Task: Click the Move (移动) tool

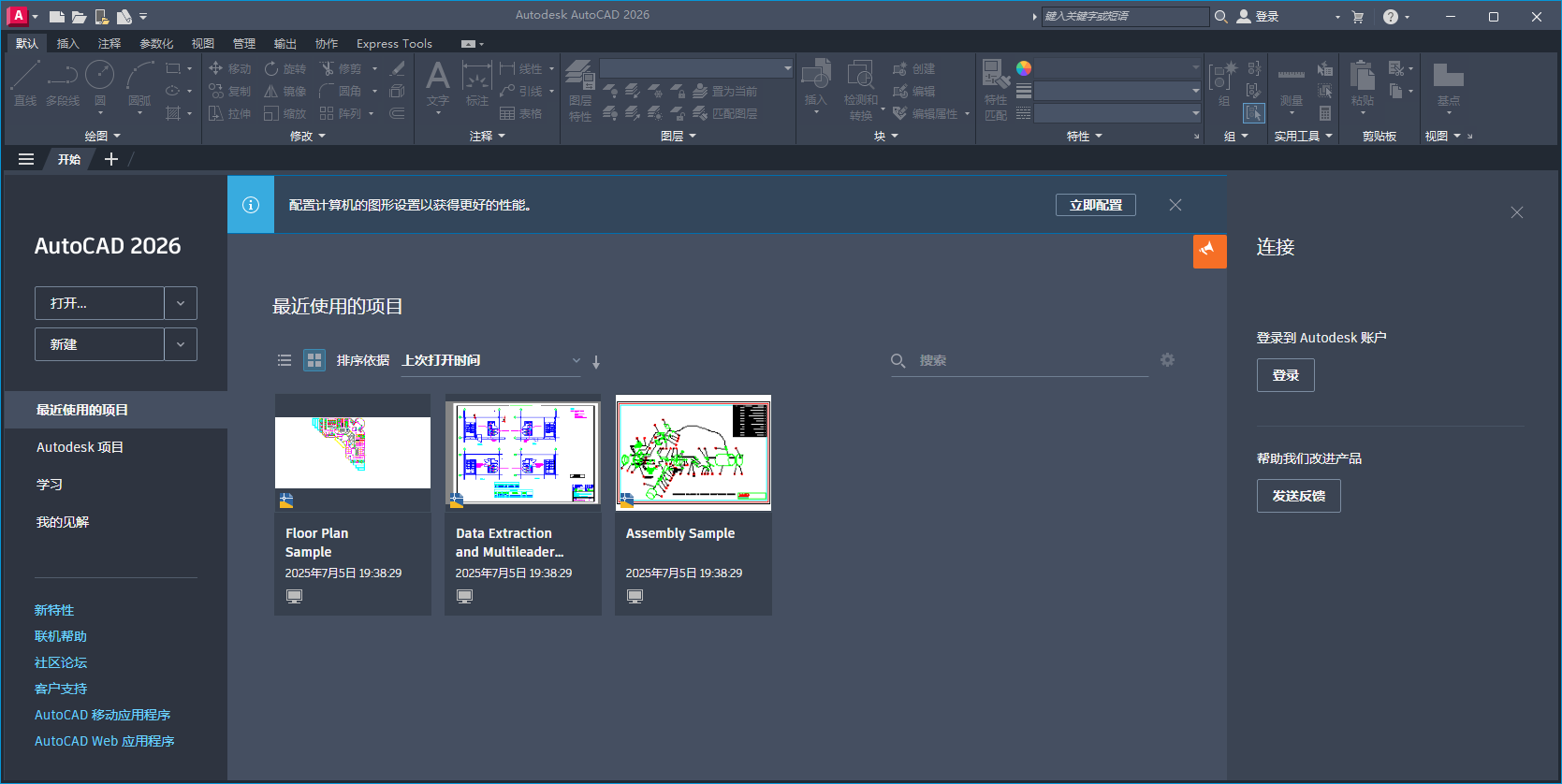Action: (x=229, y=68)
